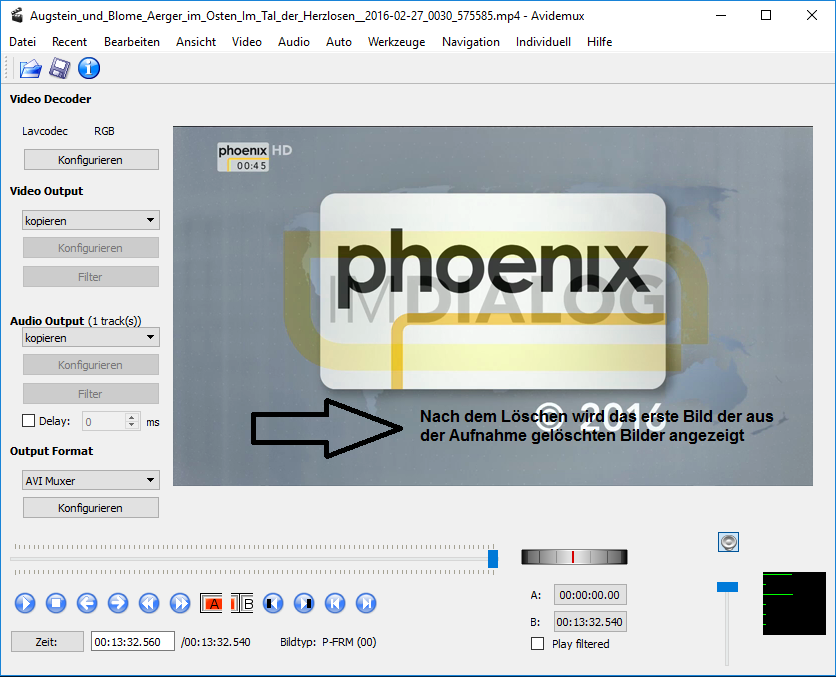Stop playback with the stop button
Screen dimensions: 836x677
tap(56, 603)
